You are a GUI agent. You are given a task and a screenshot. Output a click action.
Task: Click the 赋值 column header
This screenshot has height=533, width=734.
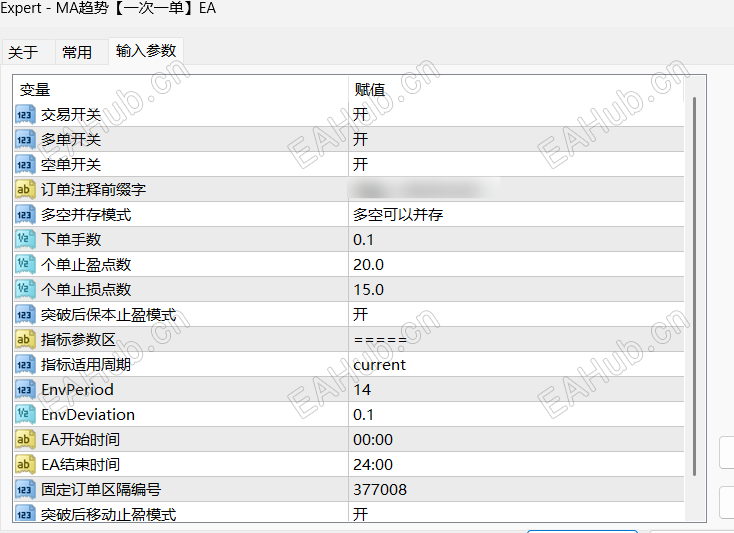(x=516, y=89)
